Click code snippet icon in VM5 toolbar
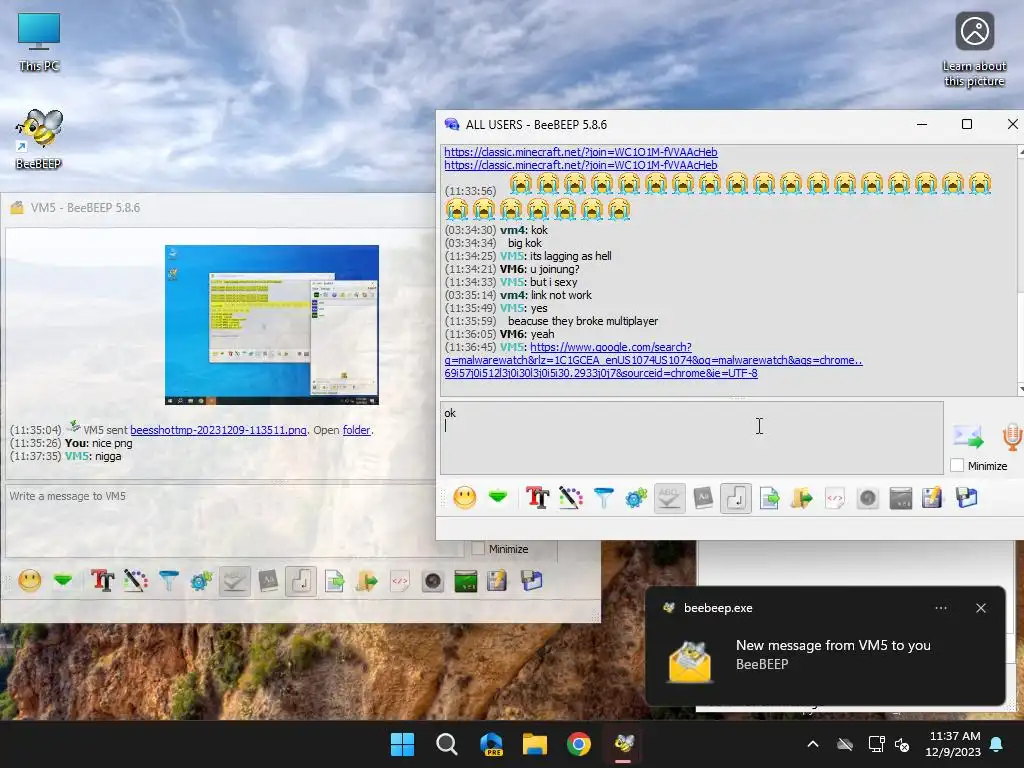 point(400,581)
